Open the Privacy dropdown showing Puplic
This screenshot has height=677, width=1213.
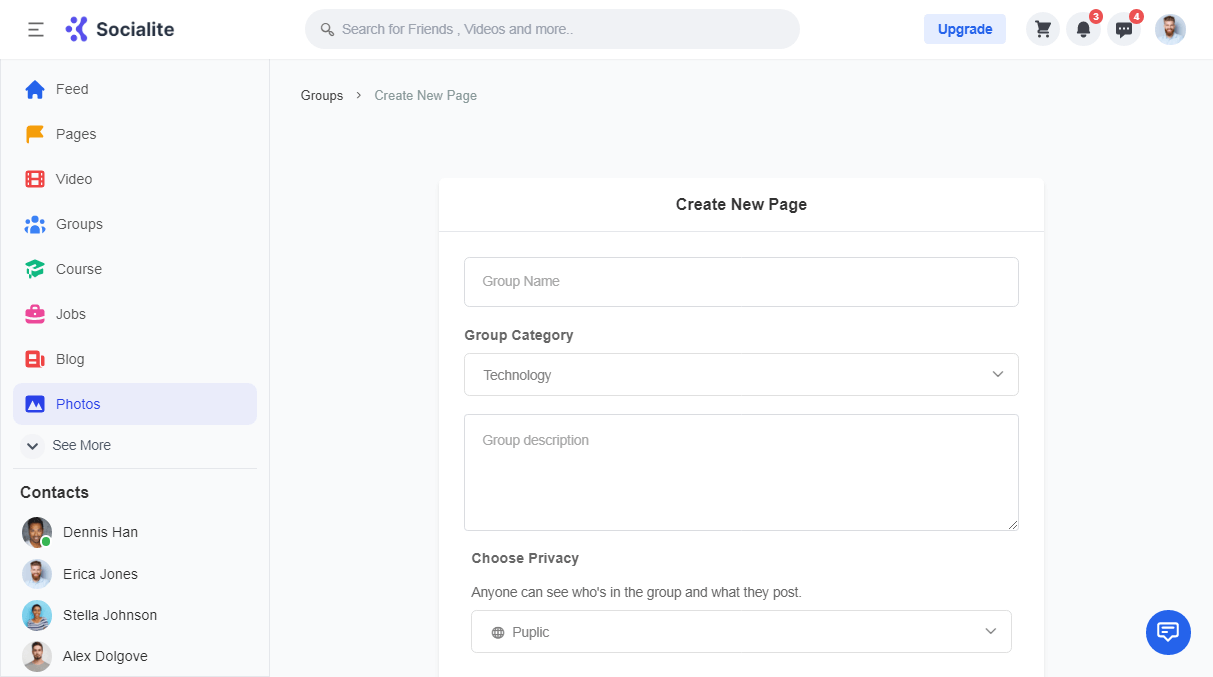coord(741,632)
